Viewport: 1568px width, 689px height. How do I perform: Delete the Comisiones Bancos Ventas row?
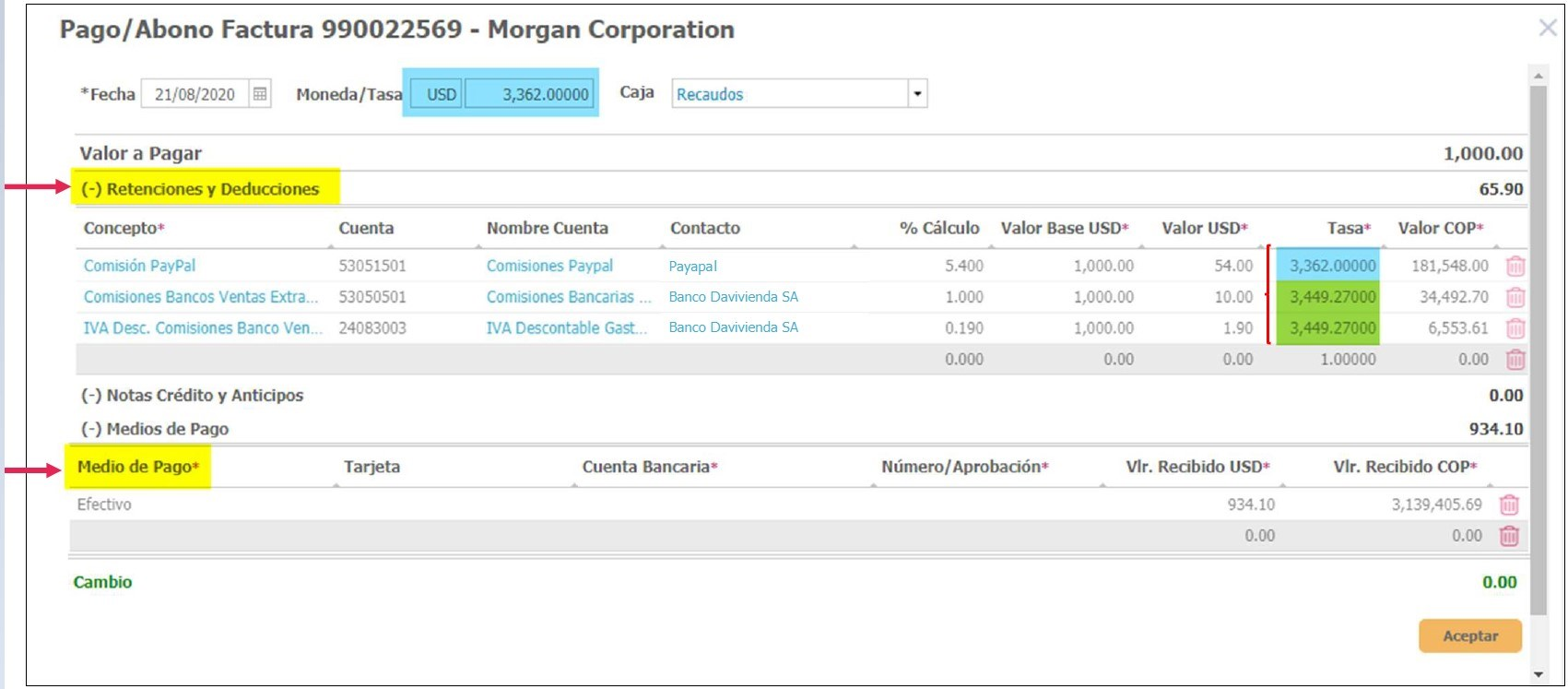1515,297
